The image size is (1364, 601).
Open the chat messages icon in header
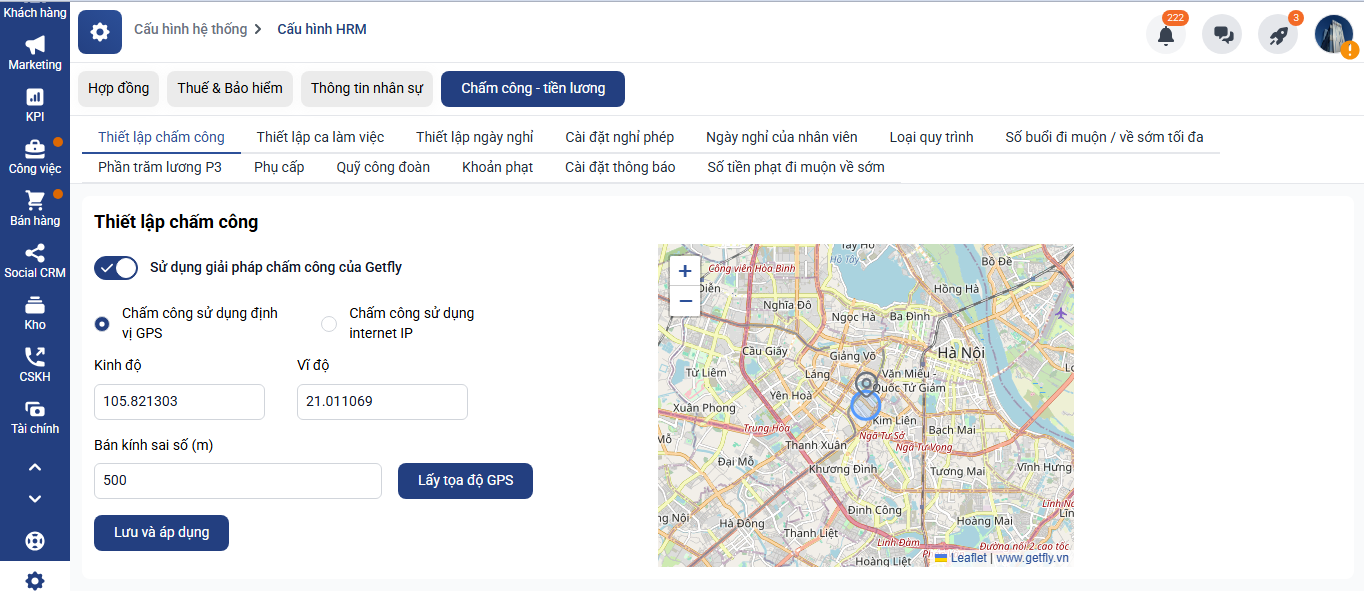[x=1222, y=34]
